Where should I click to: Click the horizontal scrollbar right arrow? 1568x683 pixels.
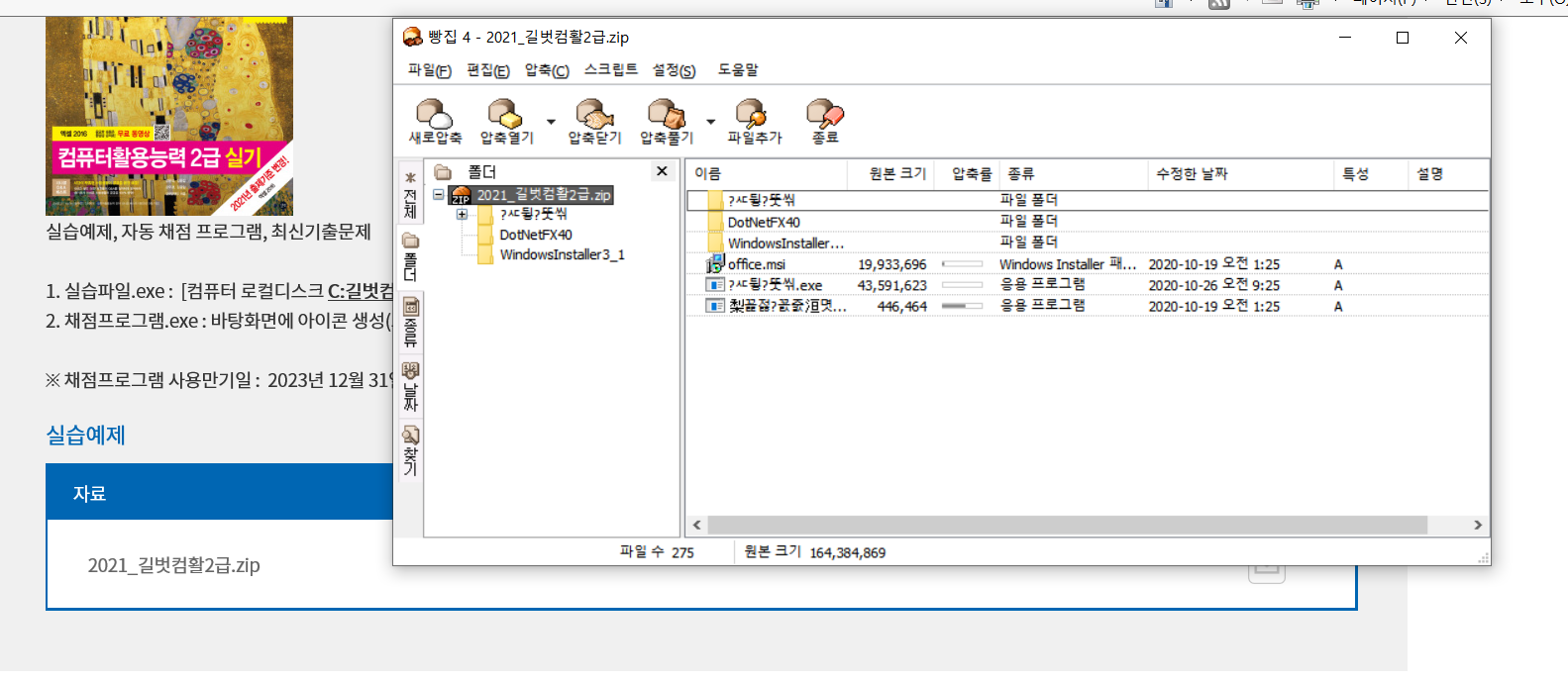[1478, 525]
